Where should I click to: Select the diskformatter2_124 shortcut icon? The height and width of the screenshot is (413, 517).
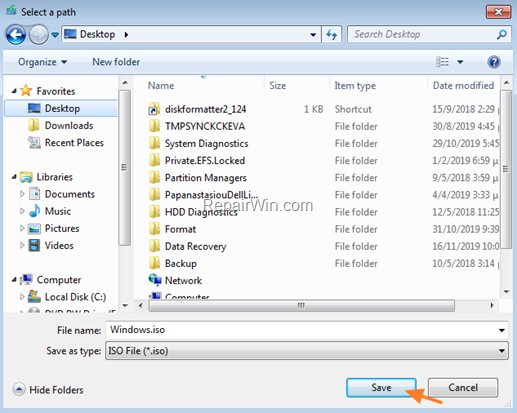coord(154,109)
